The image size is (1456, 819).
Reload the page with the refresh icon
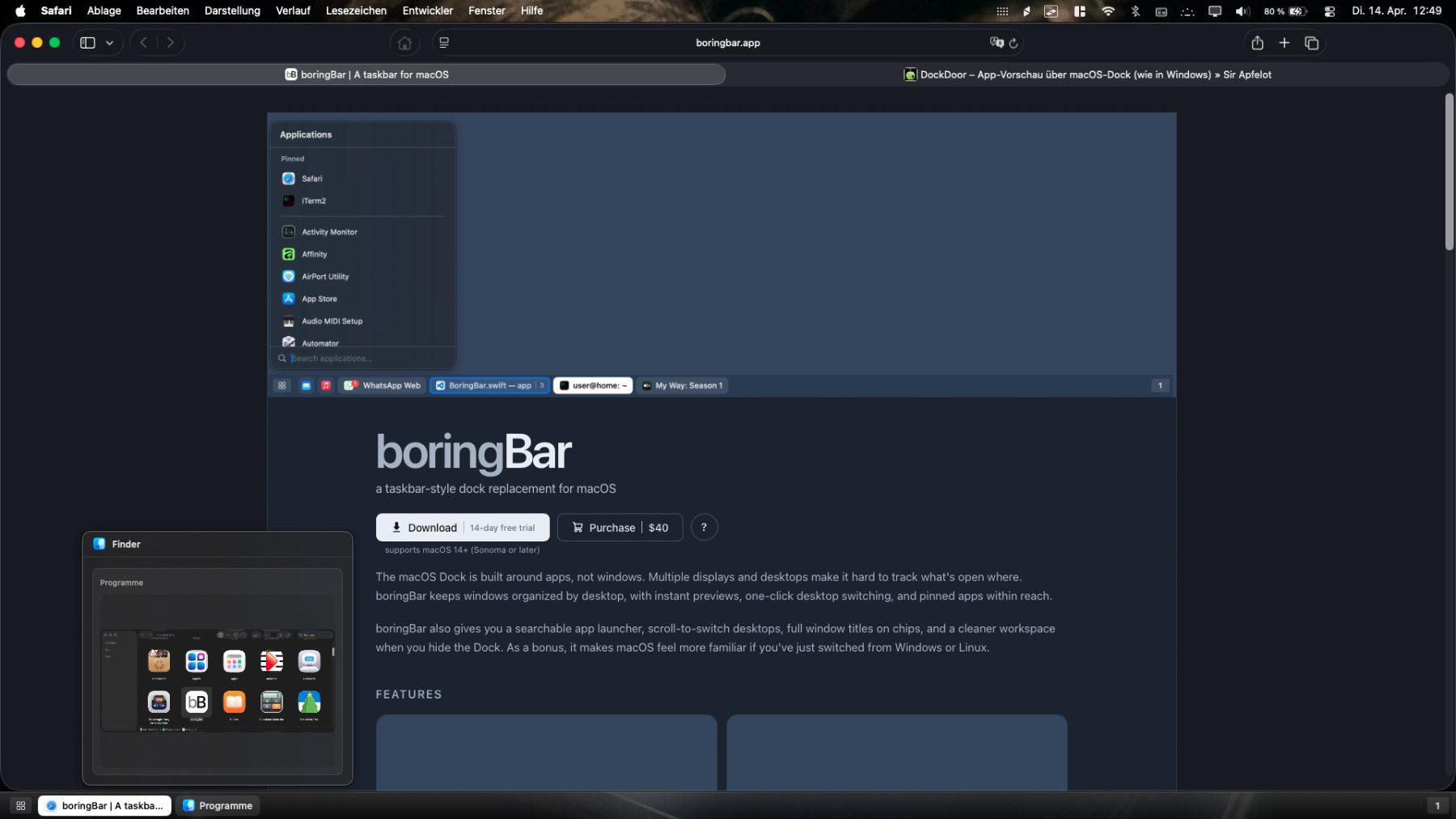coord(1014,43)
